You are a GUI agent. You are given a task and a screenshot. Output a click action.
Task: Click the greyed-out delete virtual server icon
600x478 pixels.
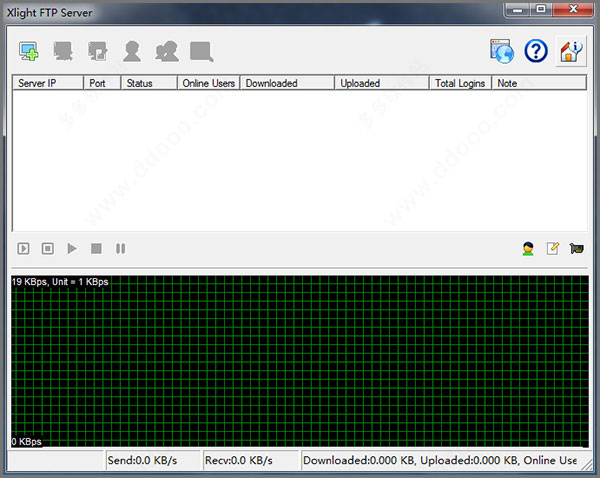point(63,51)
